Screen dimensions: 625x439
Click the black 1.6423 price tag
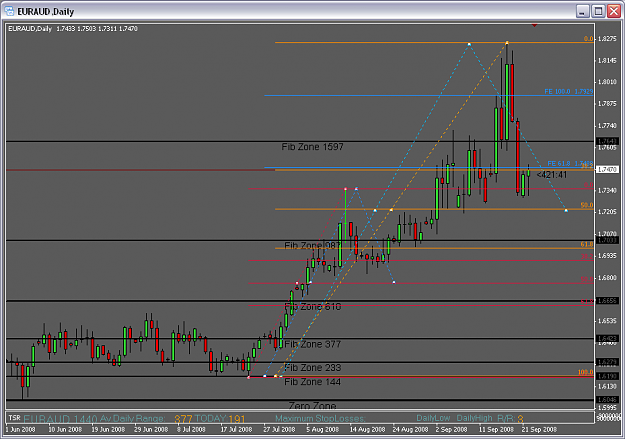[607, 339]
